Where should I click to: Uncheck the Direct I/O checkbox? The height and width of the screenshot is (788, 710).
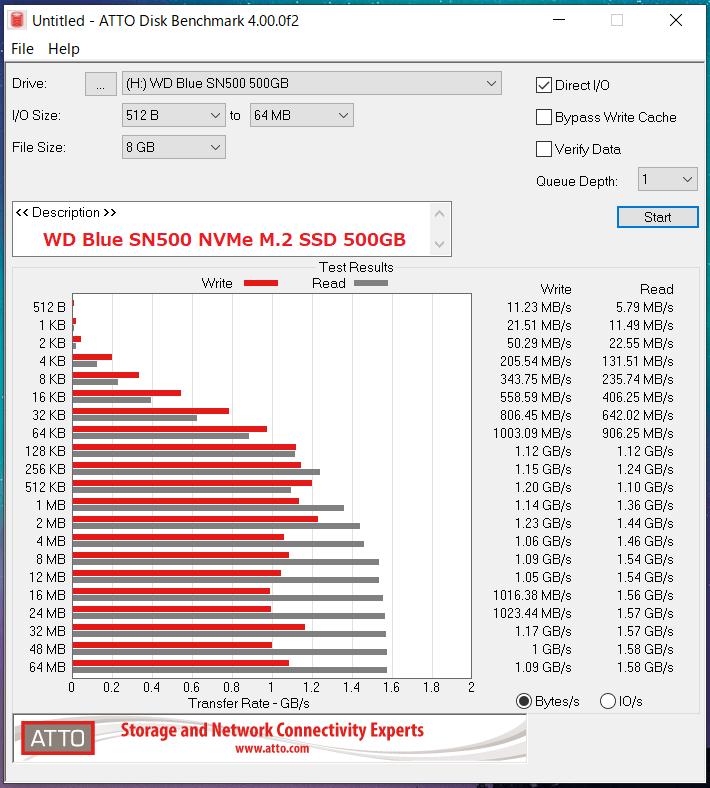[544, 85]
